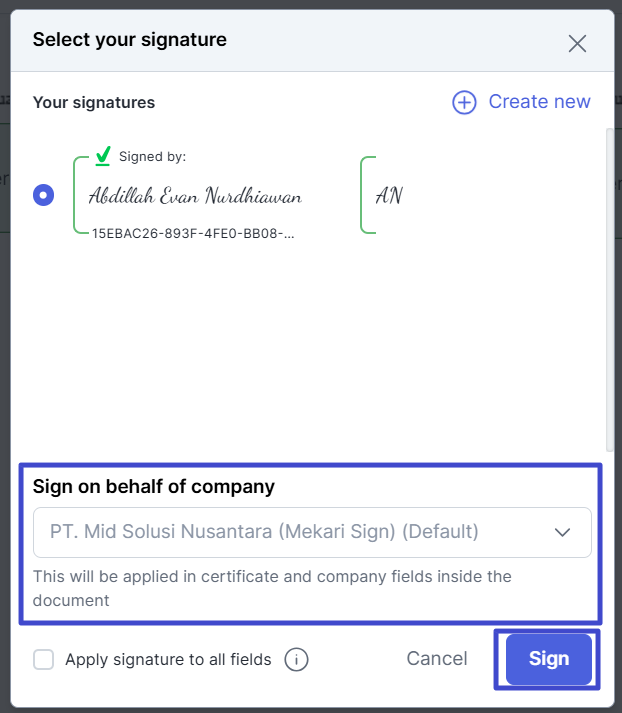Image resolution: width=622 pixels, height=713 pixels.
Task: Click the info icon near Apply signature
Action: coord(296,659)
